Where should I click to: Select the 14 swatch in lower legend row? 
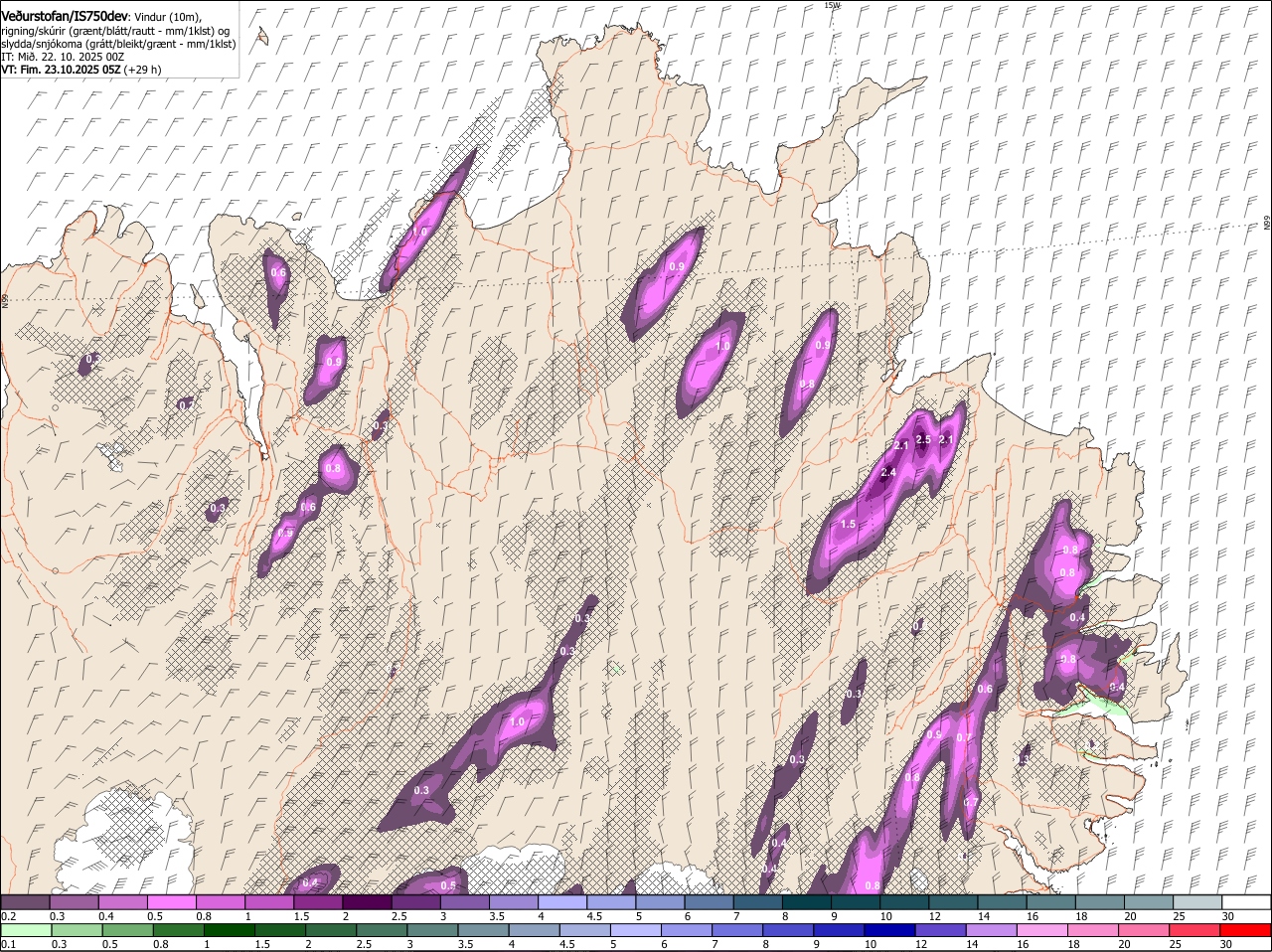990,931
